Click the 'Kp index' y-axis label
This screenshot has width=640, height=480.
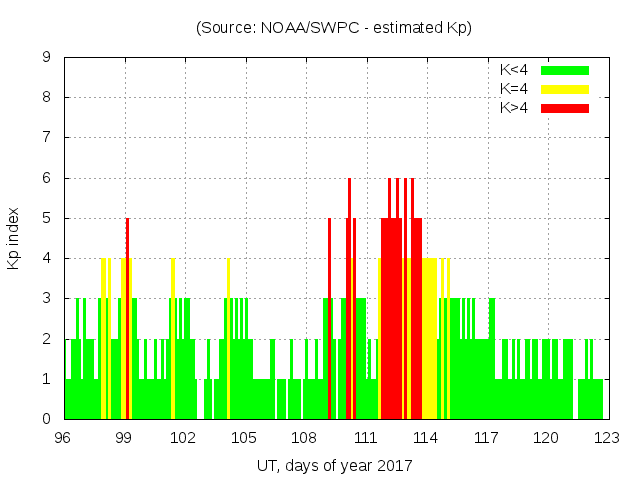pos(14,238)
